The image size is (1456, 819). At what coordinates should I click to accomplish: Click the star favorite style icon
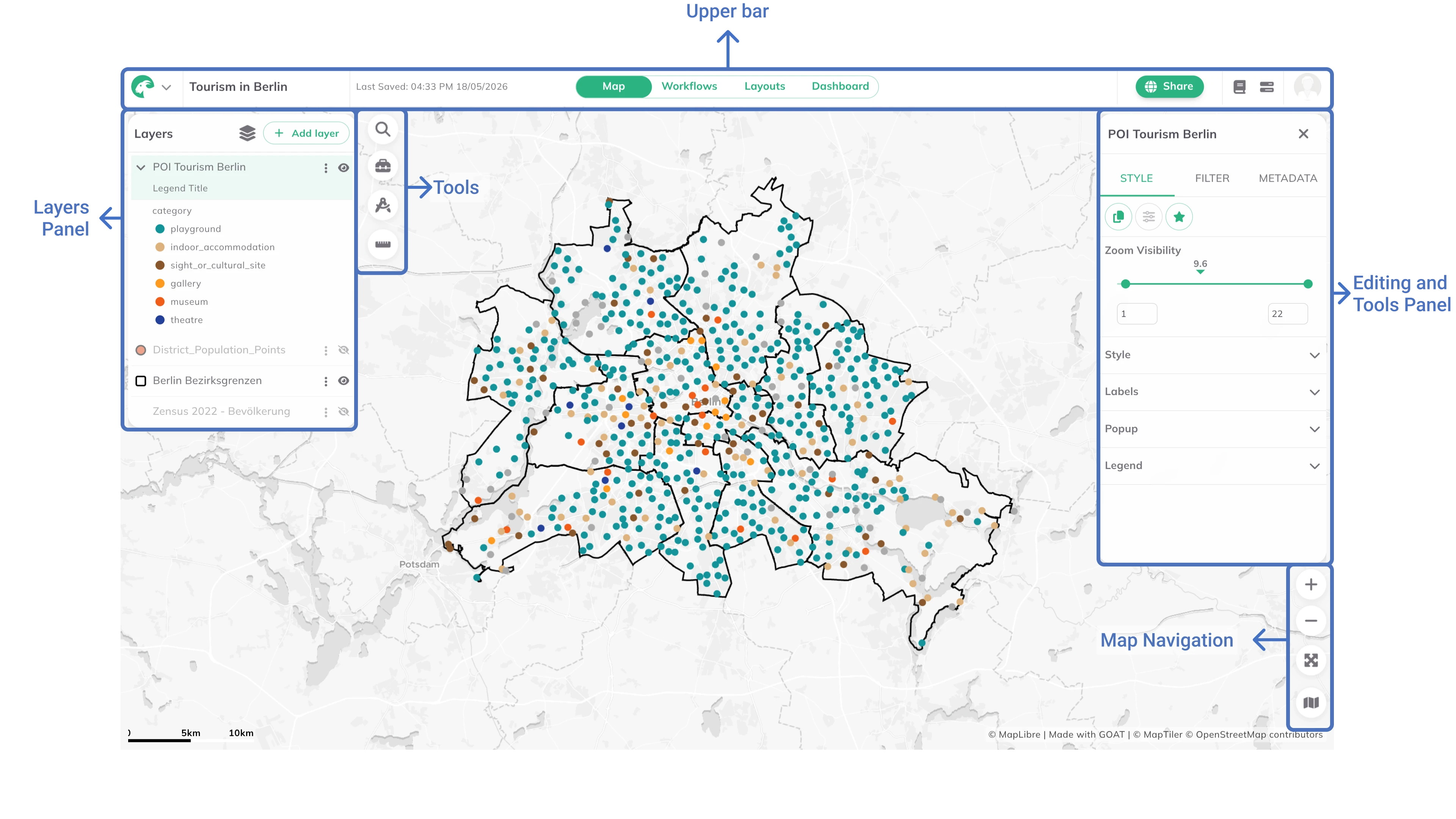[1179, 217]
